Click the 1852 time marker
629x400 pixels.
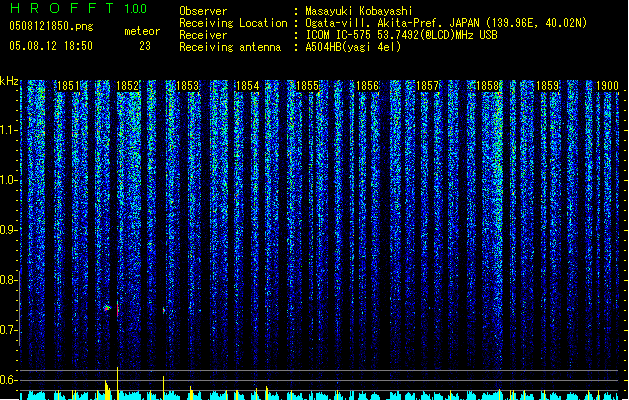click(128, 86)
